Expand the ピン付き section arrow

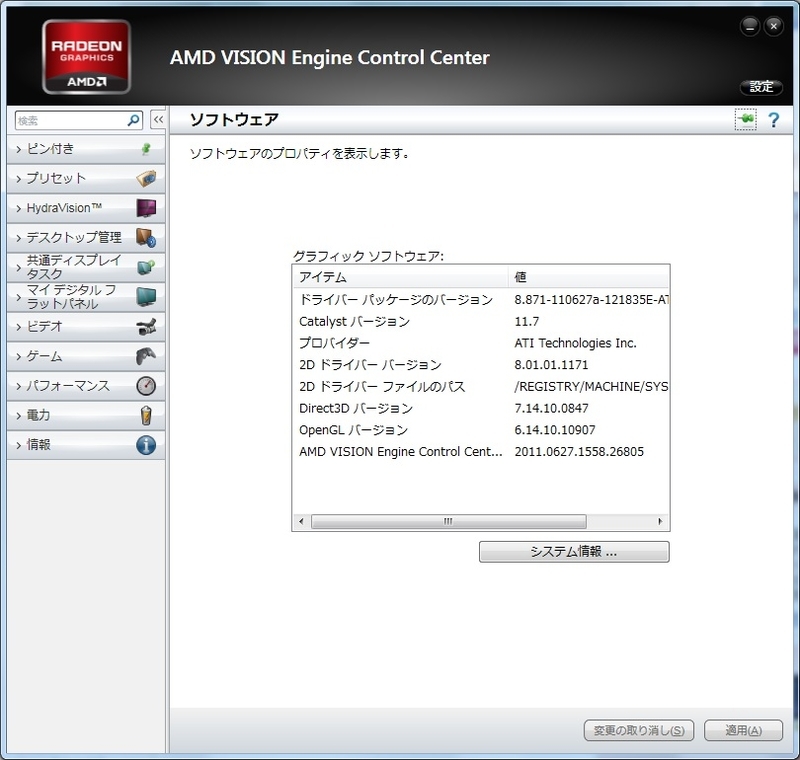[x=18, y=149]
